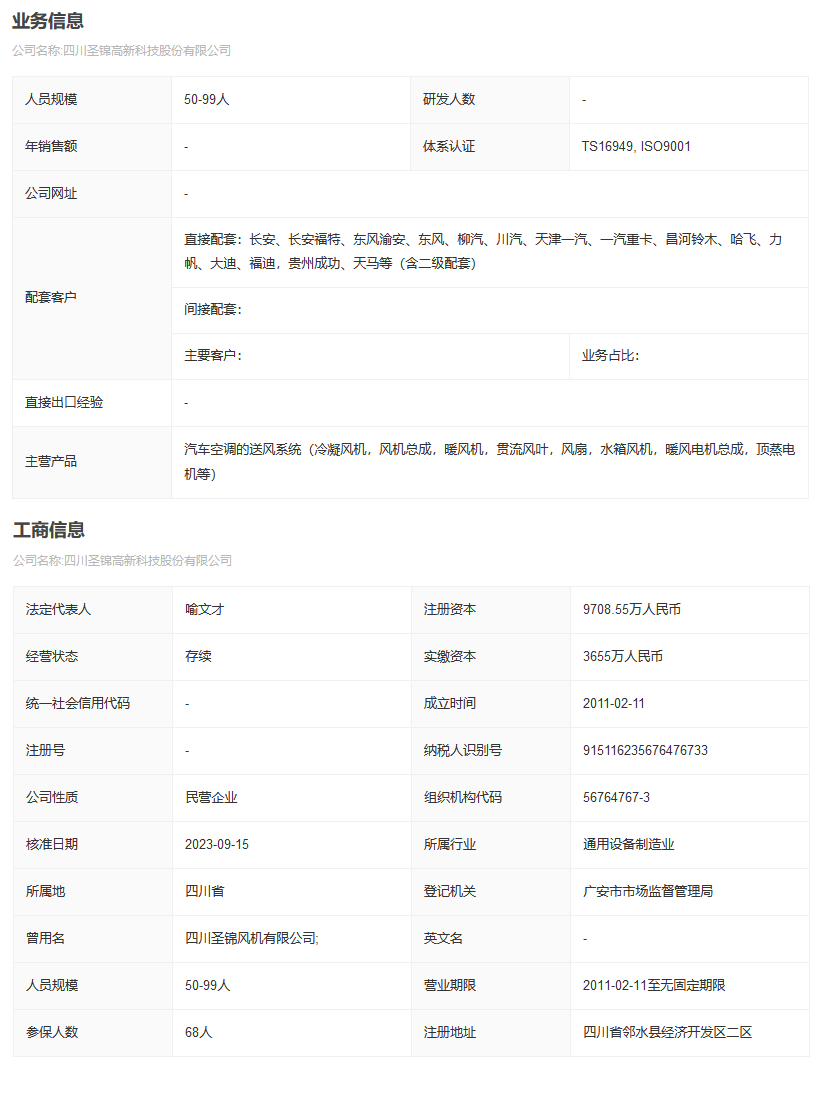Click the 注册地址 label
826x1100 pixels.
click(x=450, y=1033)
